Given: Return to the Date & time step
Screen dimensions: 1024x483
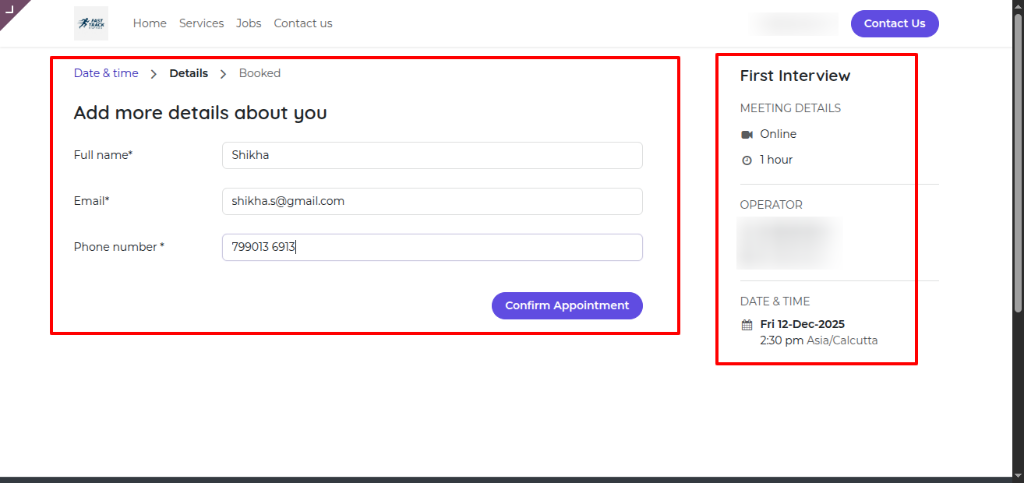Looking at the screenshot, I should (x=106, y=73).
